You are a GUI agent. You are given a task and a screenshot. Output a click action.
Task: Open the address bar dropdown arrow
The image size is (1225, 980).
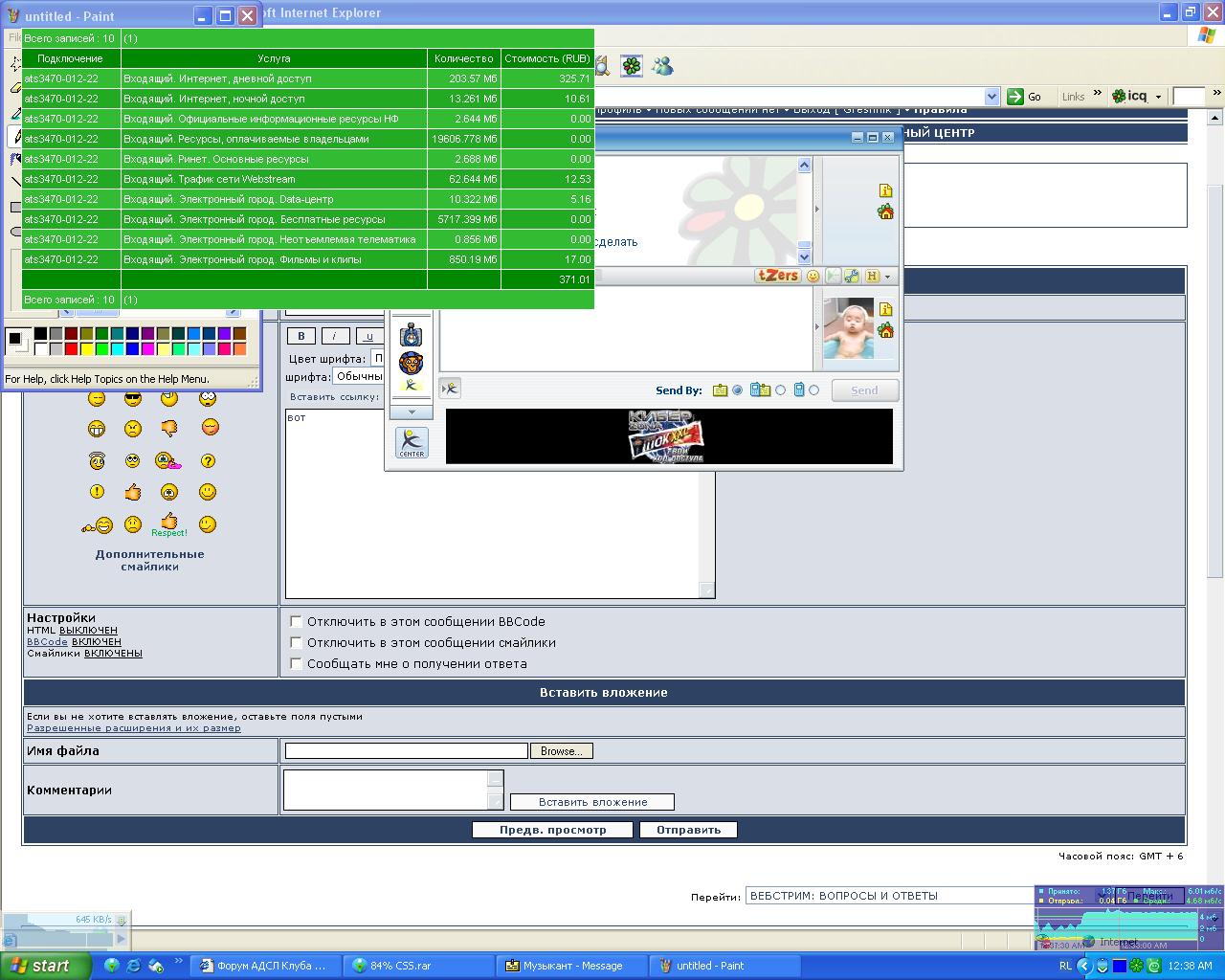point(991,97)
